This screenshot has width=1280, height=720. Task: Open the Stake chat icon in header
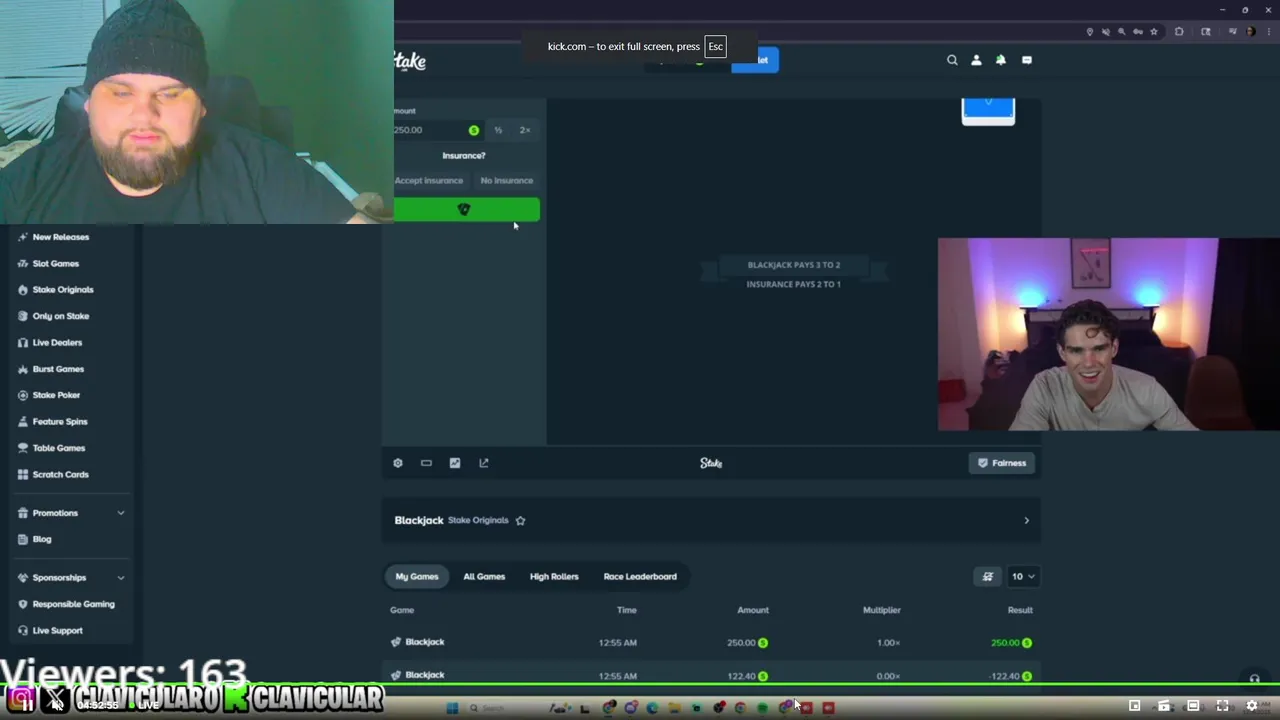pyautogui.click(x=1027, y=60)
